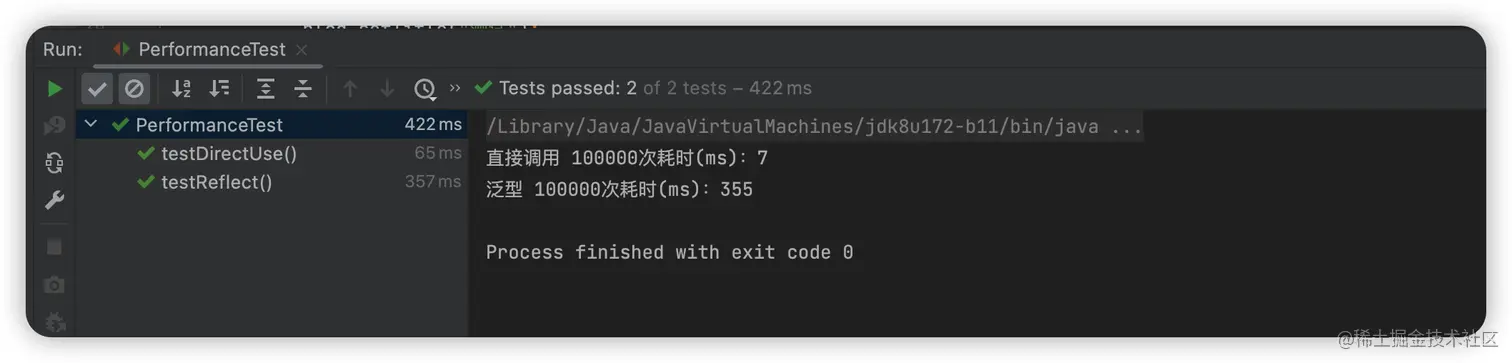Show more toolbar actions chevron
The height and width of the screenshot is (363, 1512).
(455, 88)
